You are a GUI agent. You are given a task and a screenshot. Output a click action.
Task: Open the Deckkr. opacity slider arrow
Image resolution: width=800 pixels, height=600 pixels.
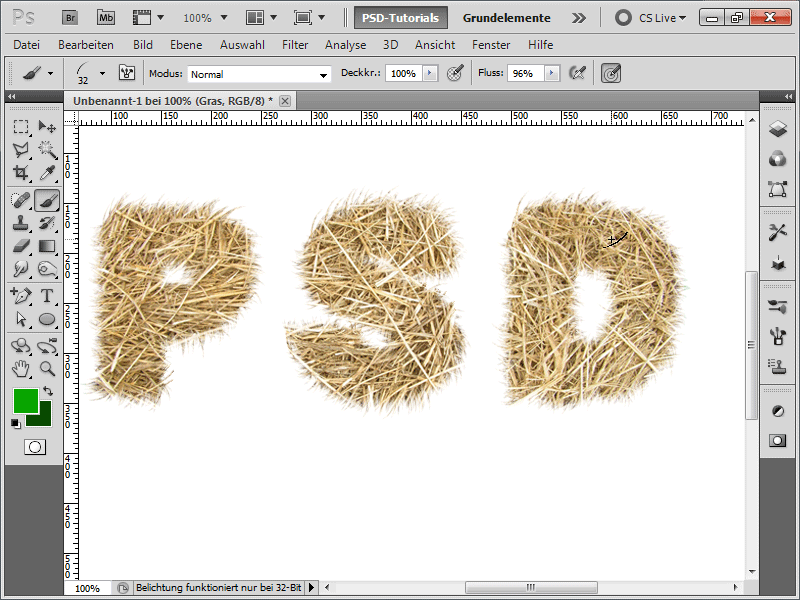[x=430, y=73]
